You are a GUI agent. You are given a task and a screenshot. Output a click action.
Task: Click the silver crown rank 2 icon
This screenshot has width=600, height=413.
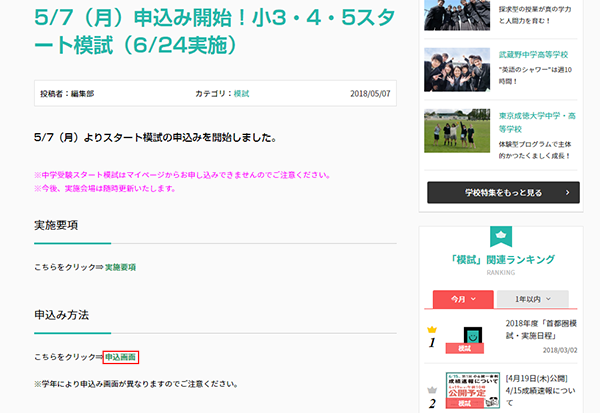[432, 391]
